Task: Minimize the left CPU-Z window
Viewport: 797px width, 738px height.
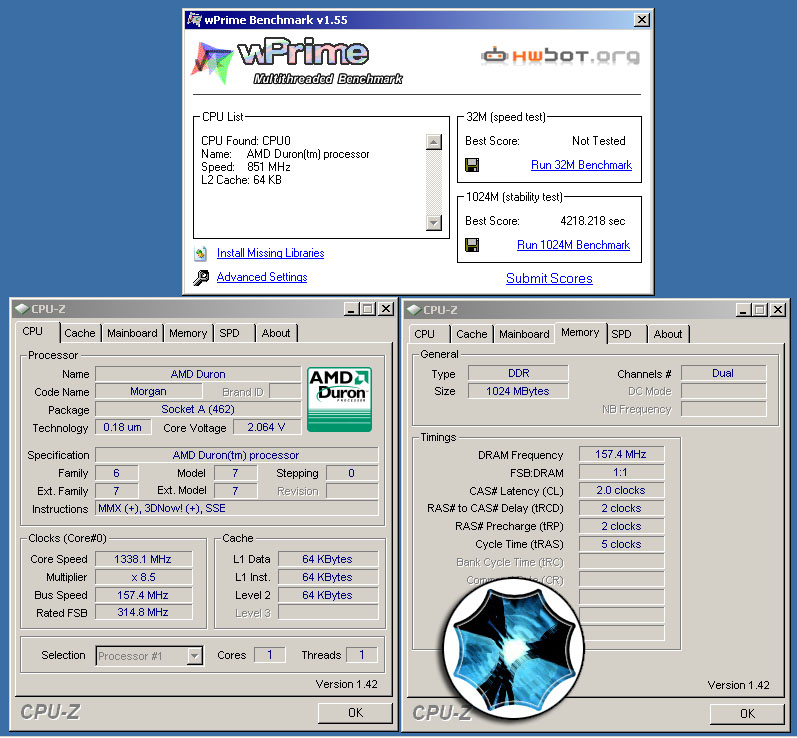Action: [x=351, y=309]
